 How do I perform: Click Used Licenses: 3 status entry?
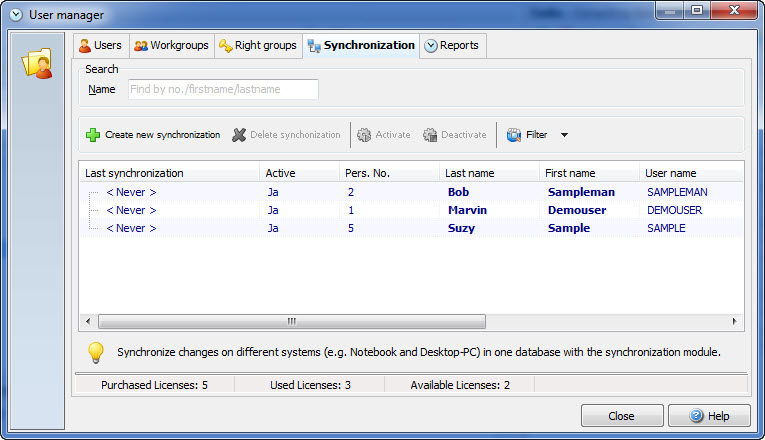coord(310,385)
